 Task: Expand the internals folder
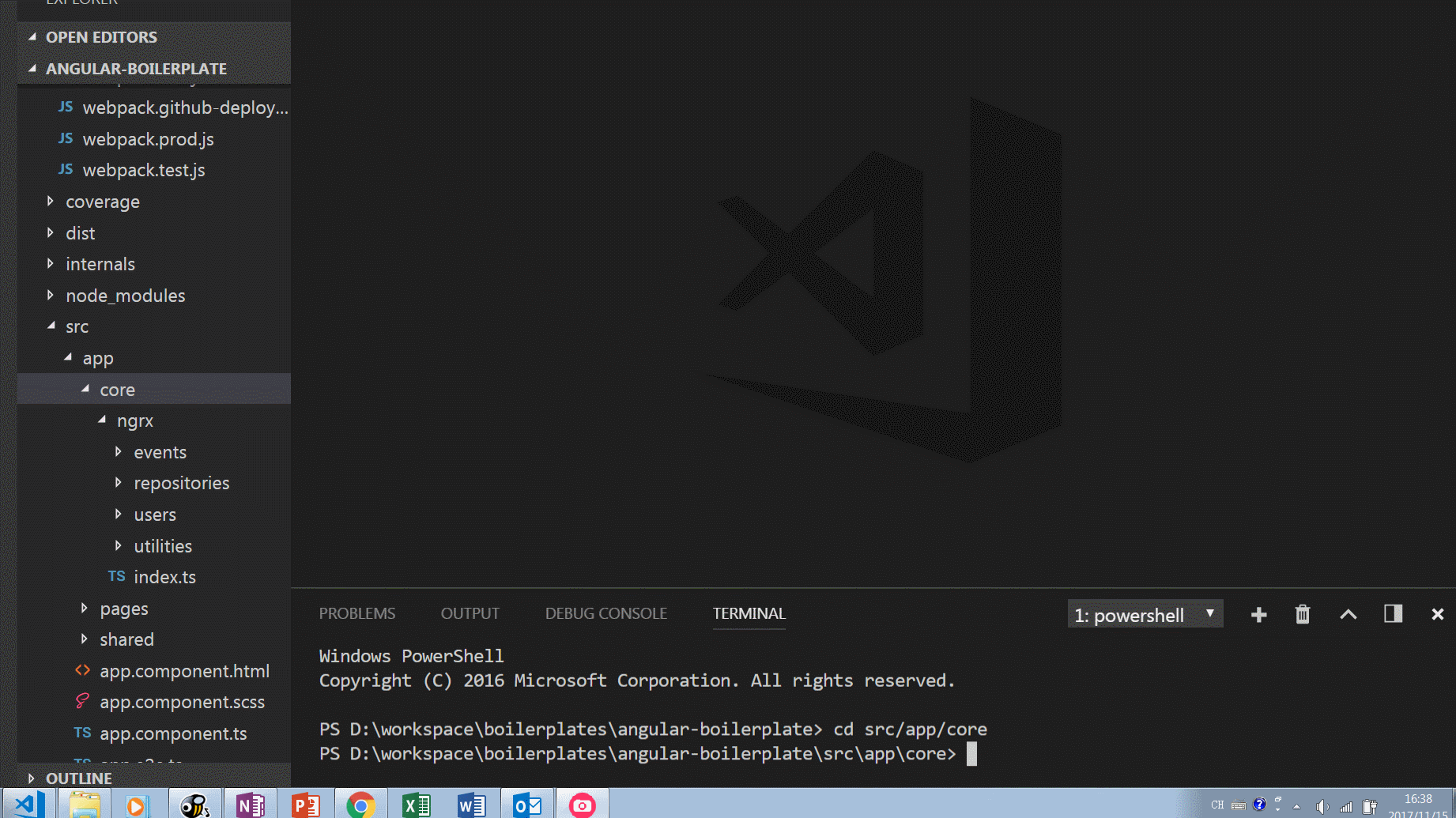pos(154,264)
